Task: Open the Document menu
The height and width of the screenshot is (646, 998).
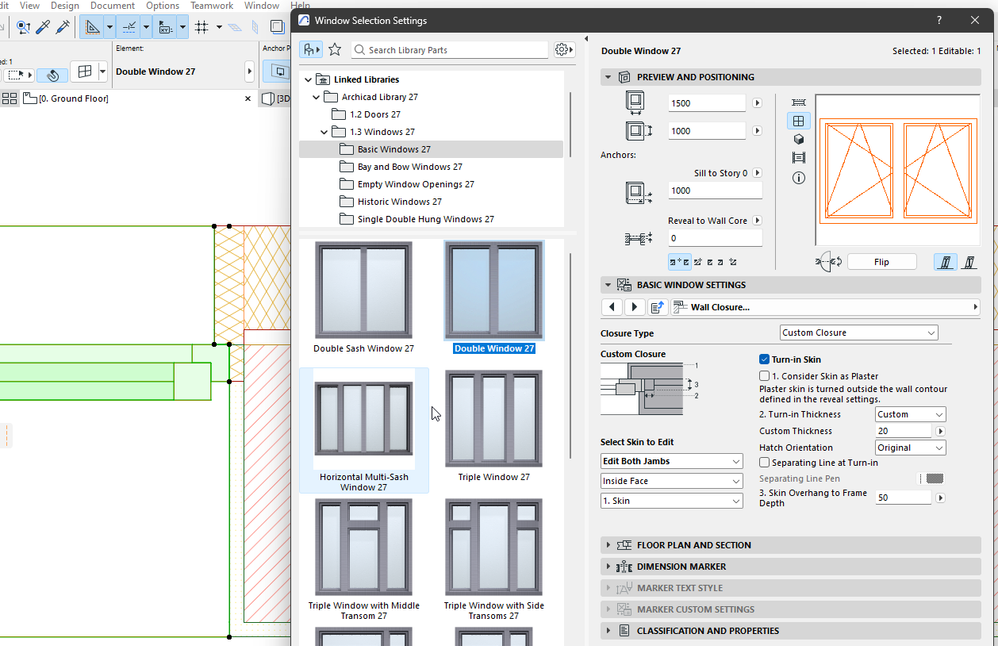Action: pos(112,6)
